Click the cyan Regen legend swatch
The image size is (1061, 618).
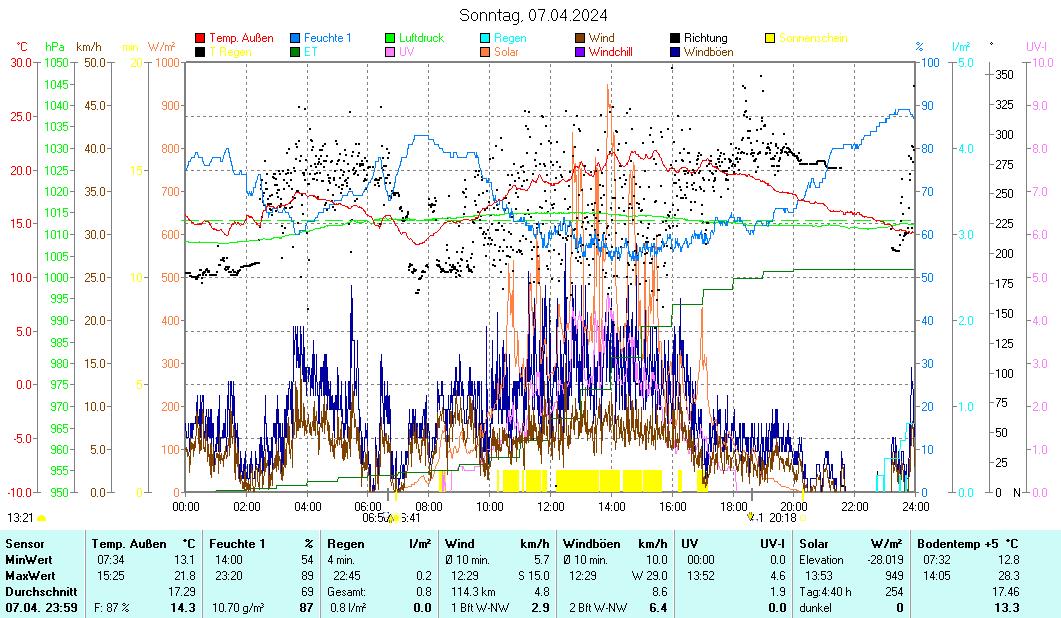(485, 39)
